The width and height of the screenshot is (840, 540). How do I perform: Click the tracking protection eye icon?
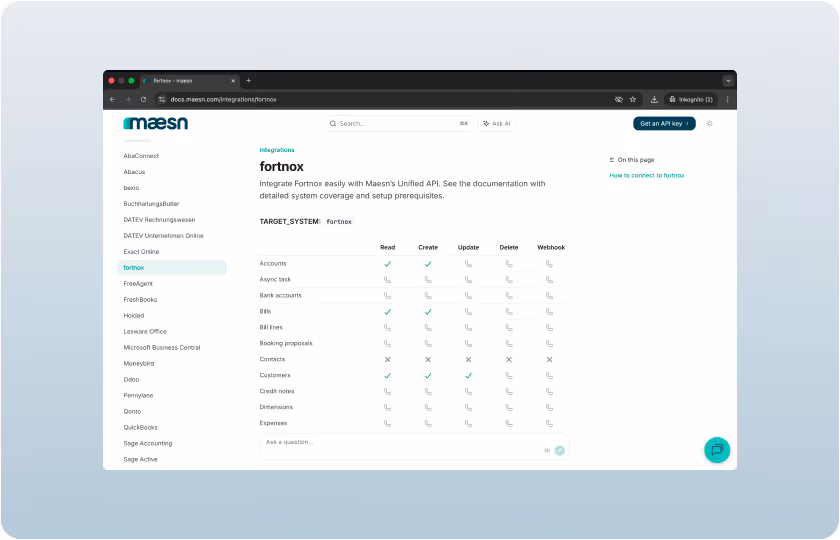coord(619,100)
